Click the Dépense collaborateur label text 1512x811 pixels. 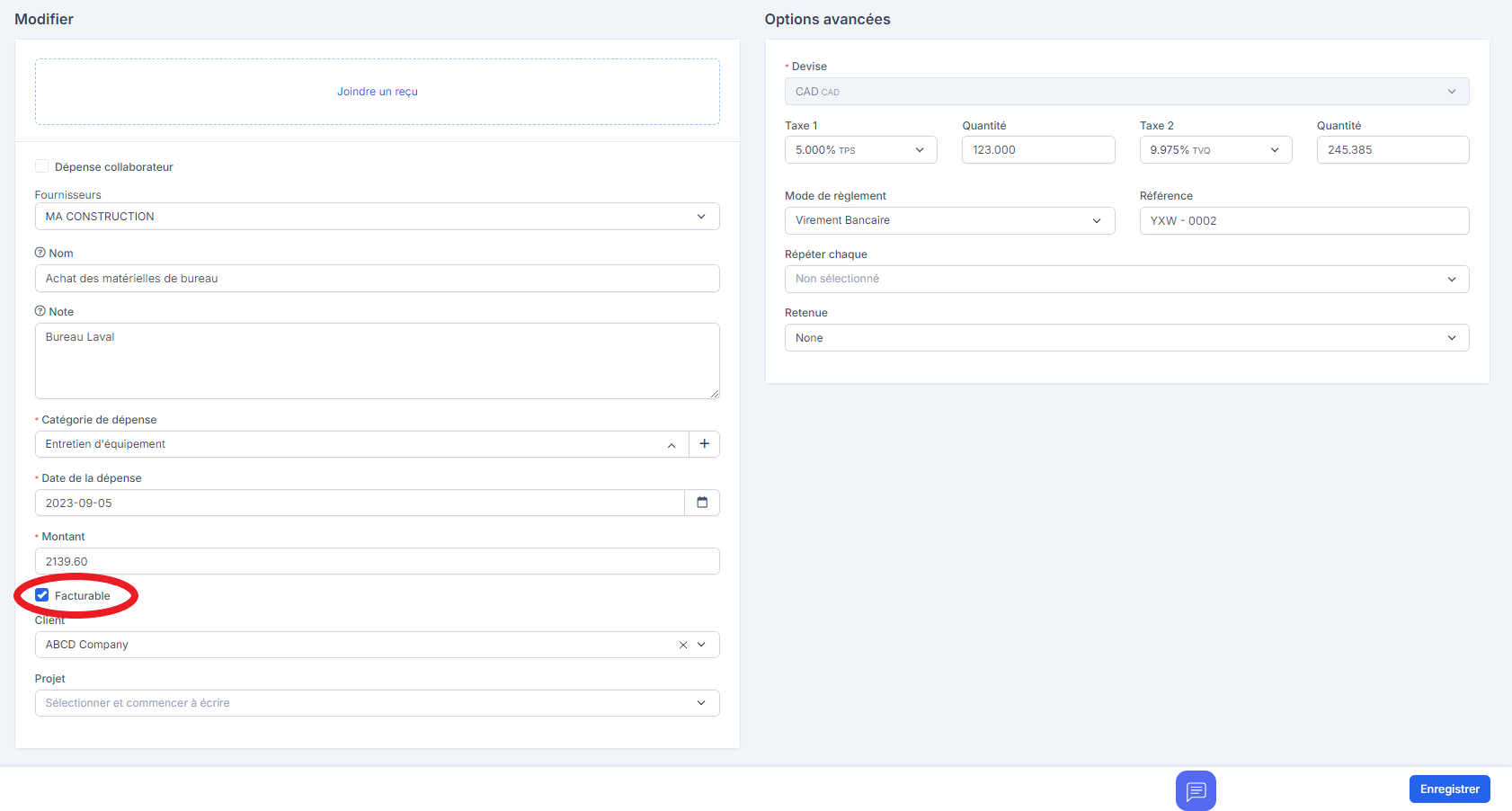coord(114,167)
